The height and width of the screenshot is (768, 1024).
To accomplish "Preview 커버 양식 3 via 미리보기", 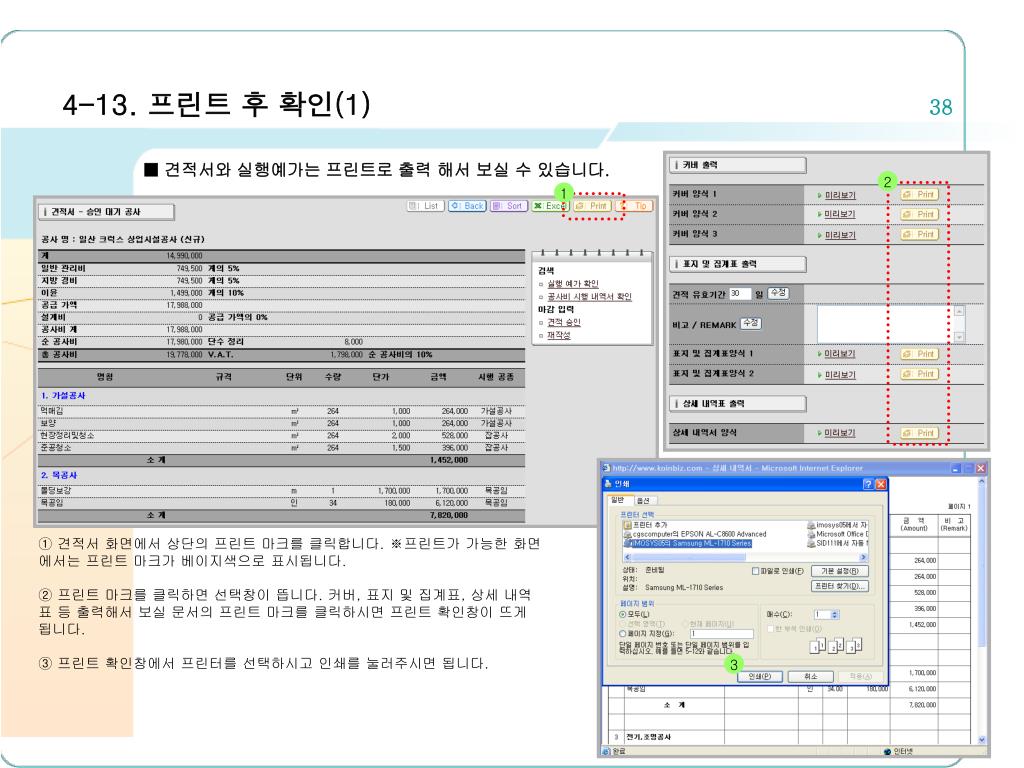I will pyautogui.click(x=839, y=235).
